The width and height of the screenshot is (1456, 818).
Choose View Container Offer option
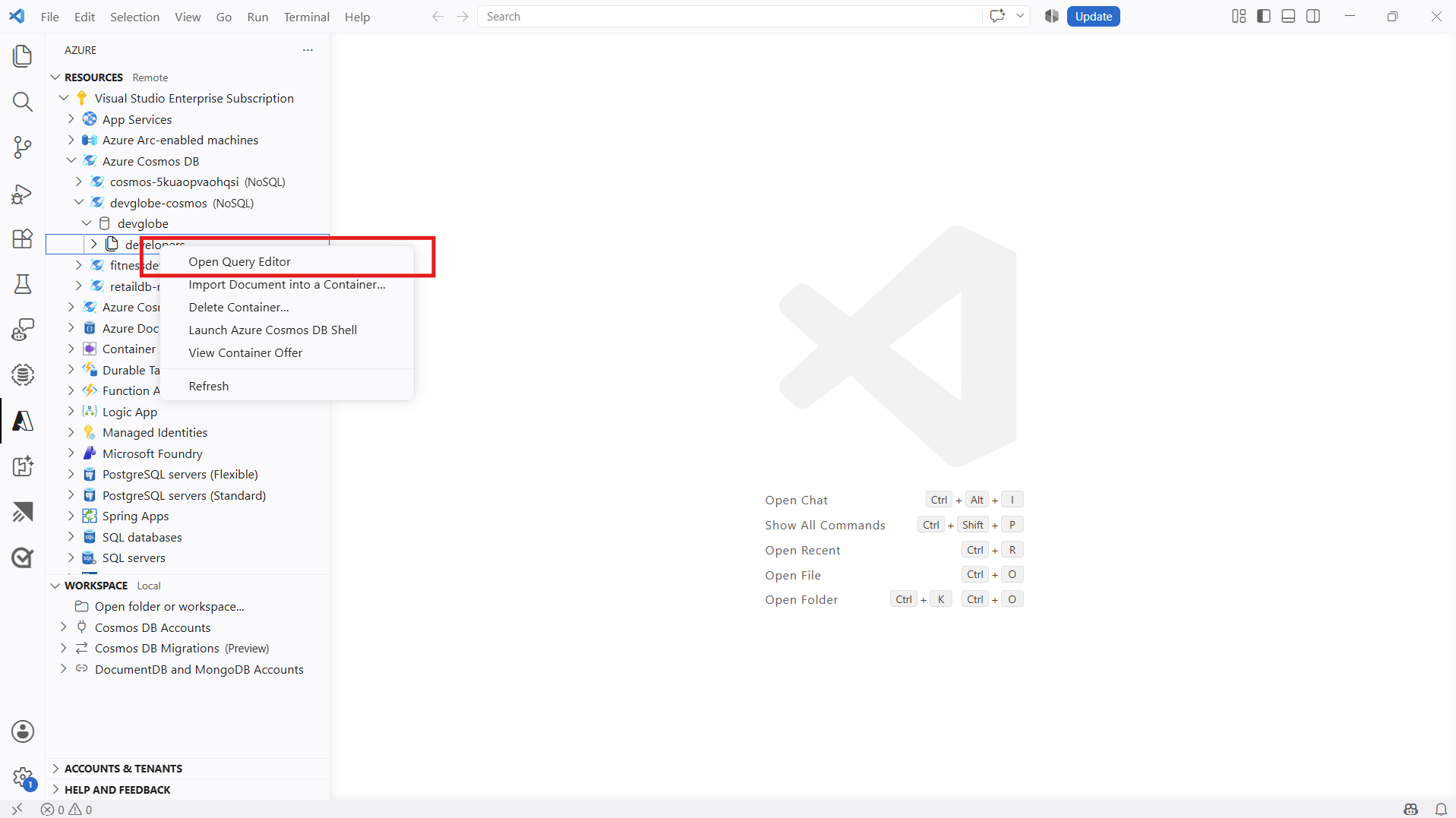(x=287, y=353)
